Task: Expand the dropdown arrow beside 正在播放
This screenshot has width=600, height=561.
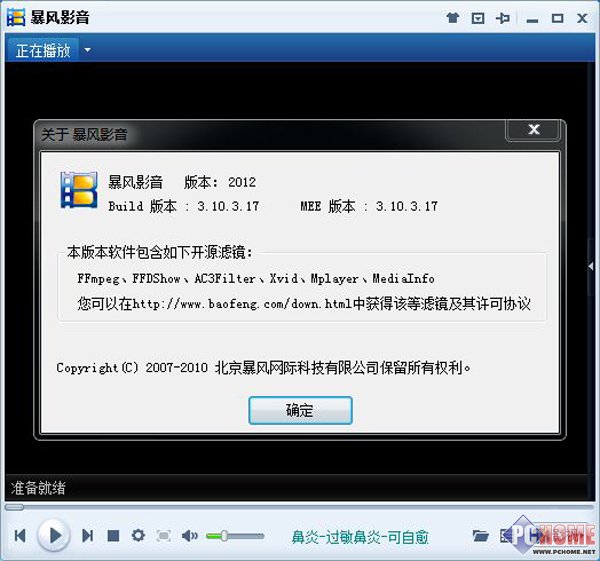Action: point(87,50)
